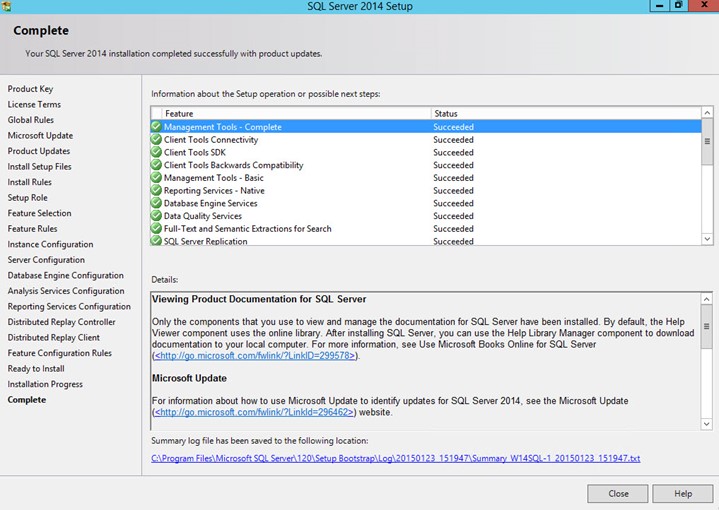Click the success icon next to SQL Server Replication

coord(156,241)
